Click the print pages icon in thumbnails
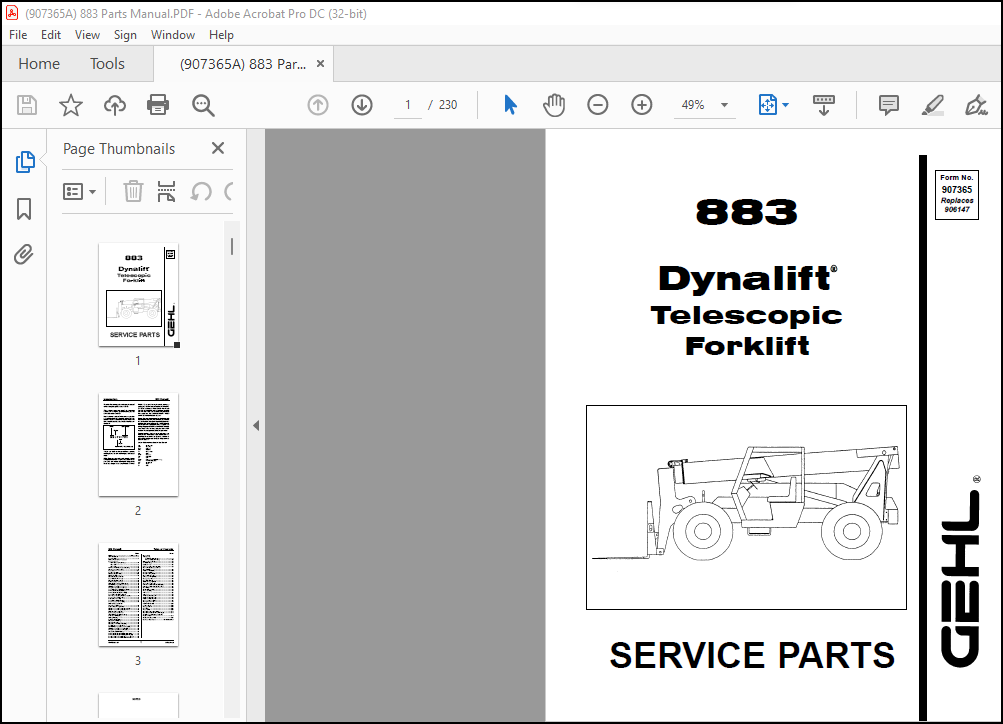 (x=166, y=191)
